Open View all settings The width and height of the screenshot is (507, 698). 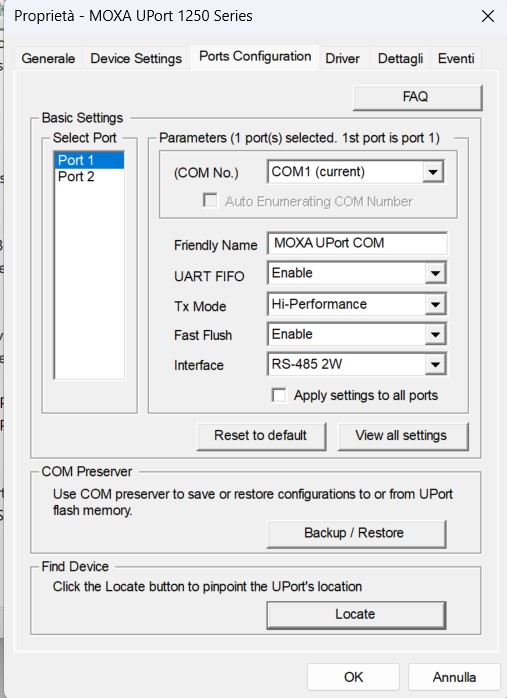click(403, 436)
